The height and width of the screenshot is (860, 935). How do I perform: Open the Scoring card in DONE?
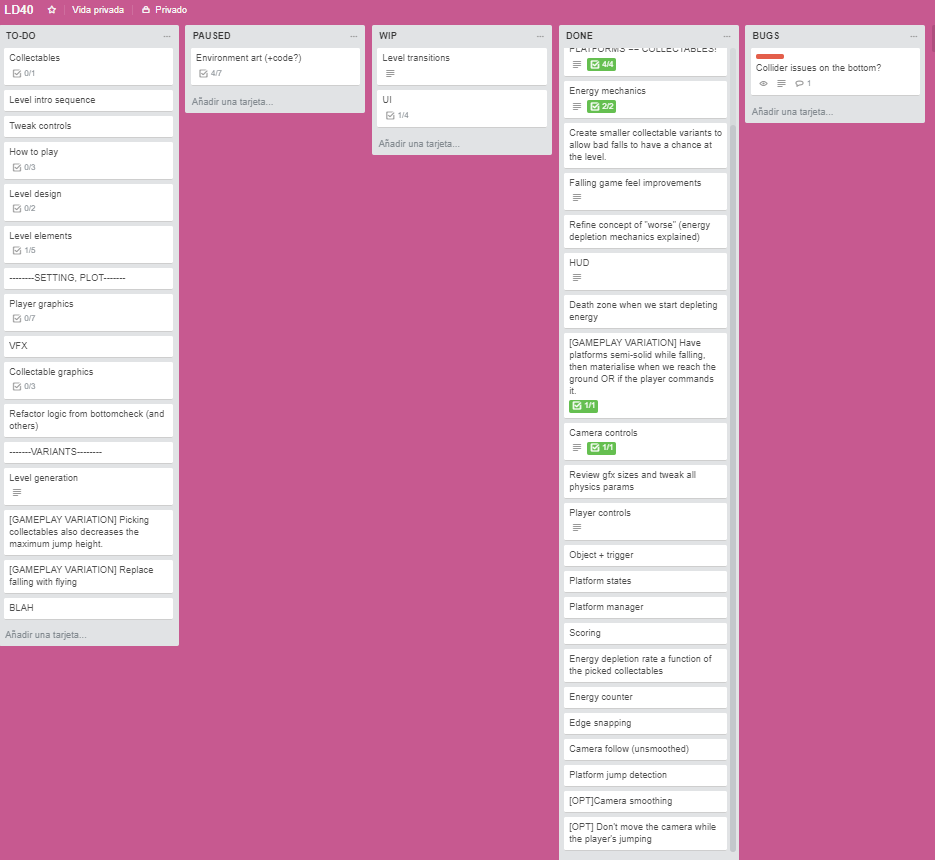pyautogui.click(x=645, y=633)
